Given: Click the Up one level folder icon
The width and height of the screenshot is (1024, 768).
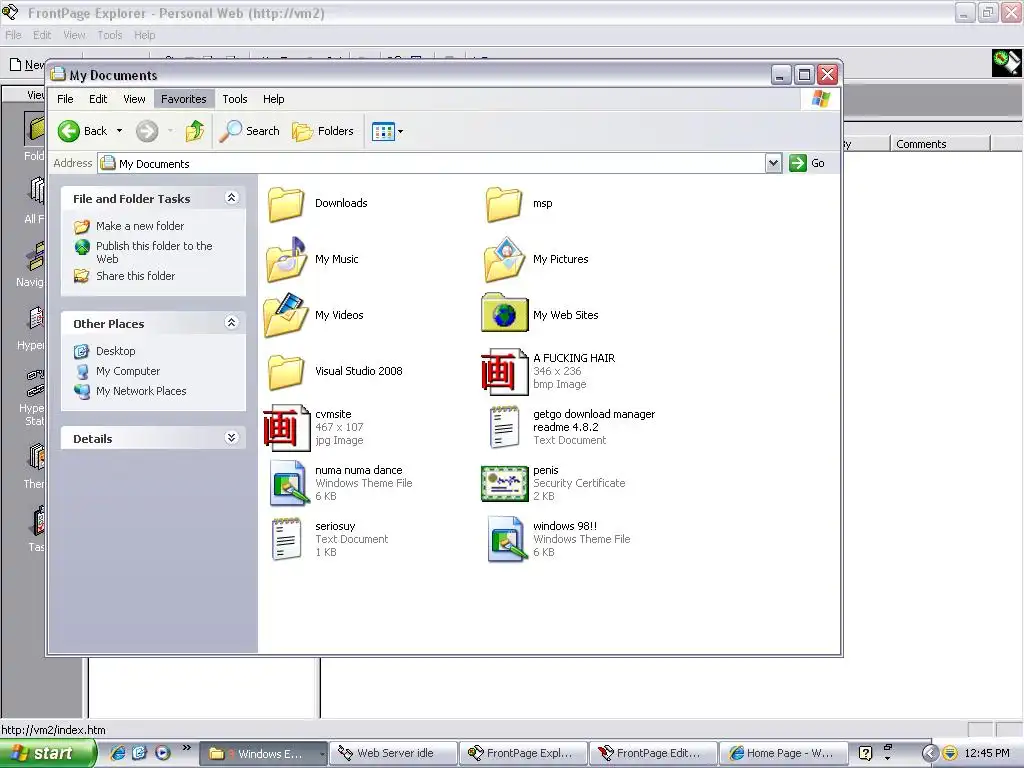Looking at the screenshot, I should 195,131.
